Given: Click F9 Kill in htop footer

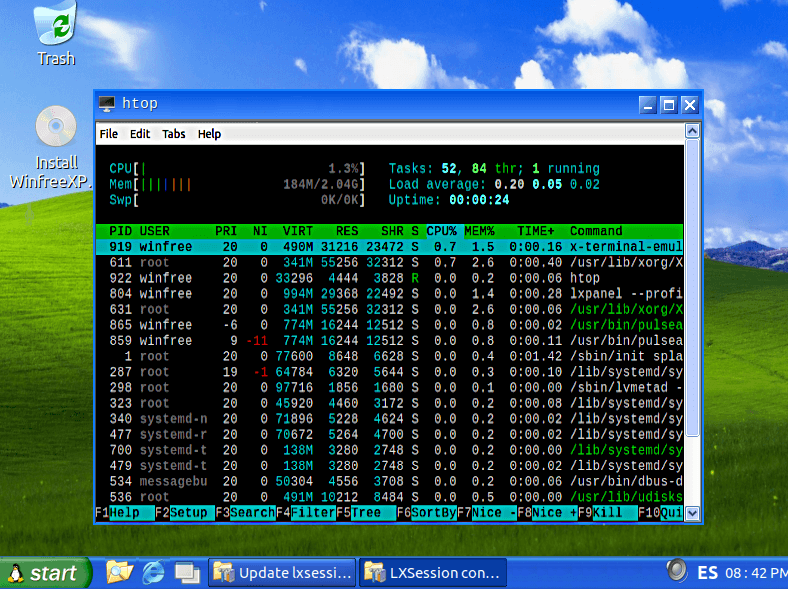Looking at the screenshot, I should point(608,513).
